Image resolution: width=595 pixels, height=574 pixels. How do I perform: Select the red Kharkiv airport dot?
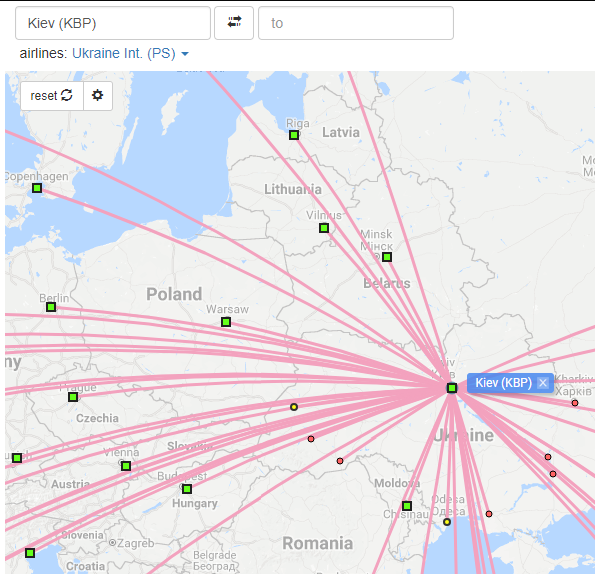coord(575,403)
